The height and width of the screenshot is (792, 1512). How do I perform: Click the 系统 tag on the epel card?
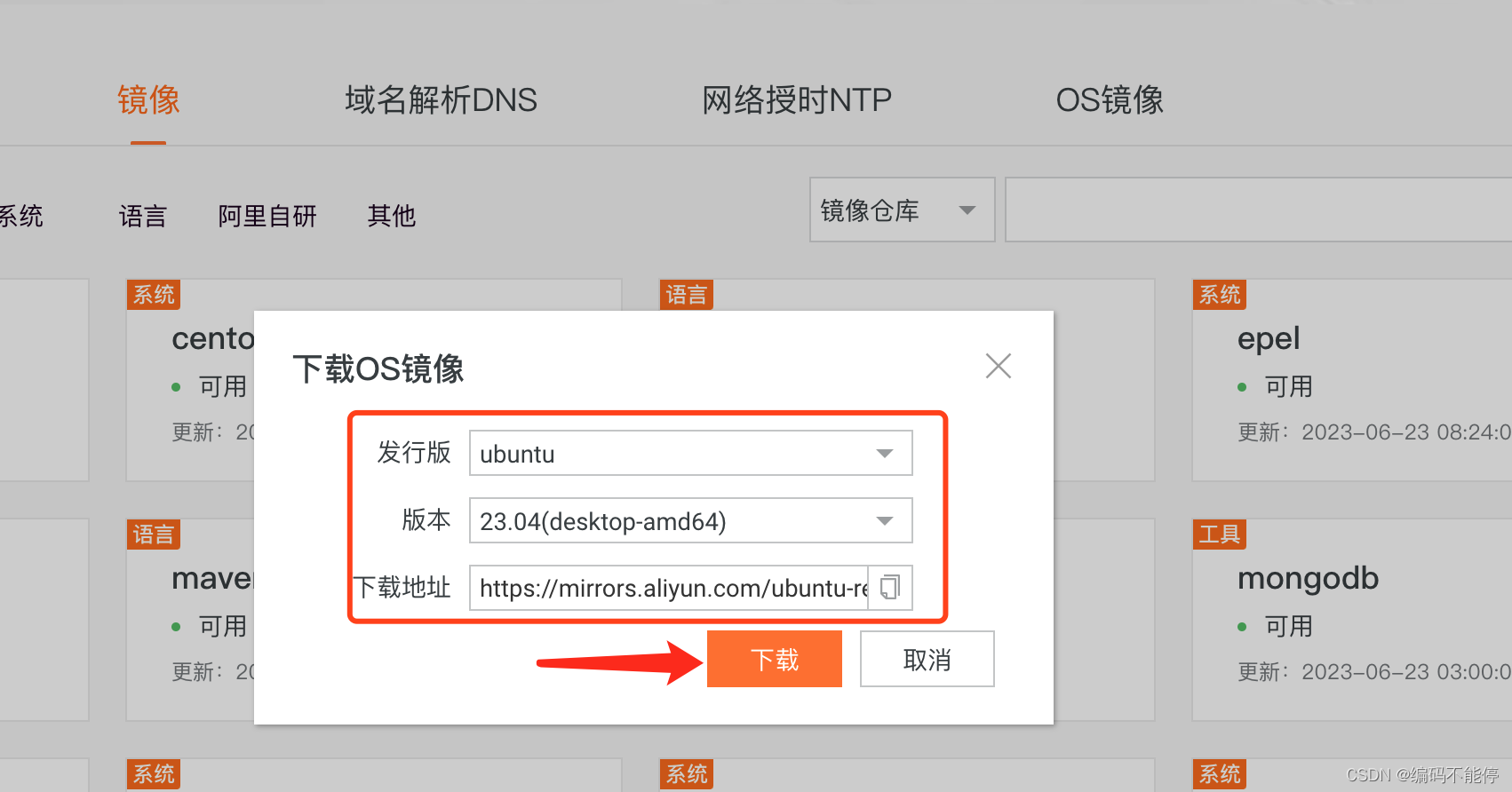click(x=1220, y=295)
